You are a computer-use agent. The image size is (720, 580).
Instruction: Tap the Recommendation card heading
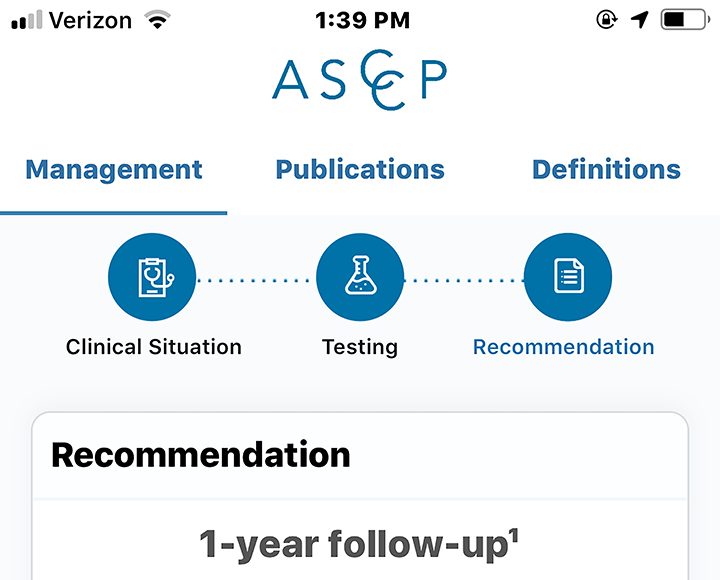201,455
